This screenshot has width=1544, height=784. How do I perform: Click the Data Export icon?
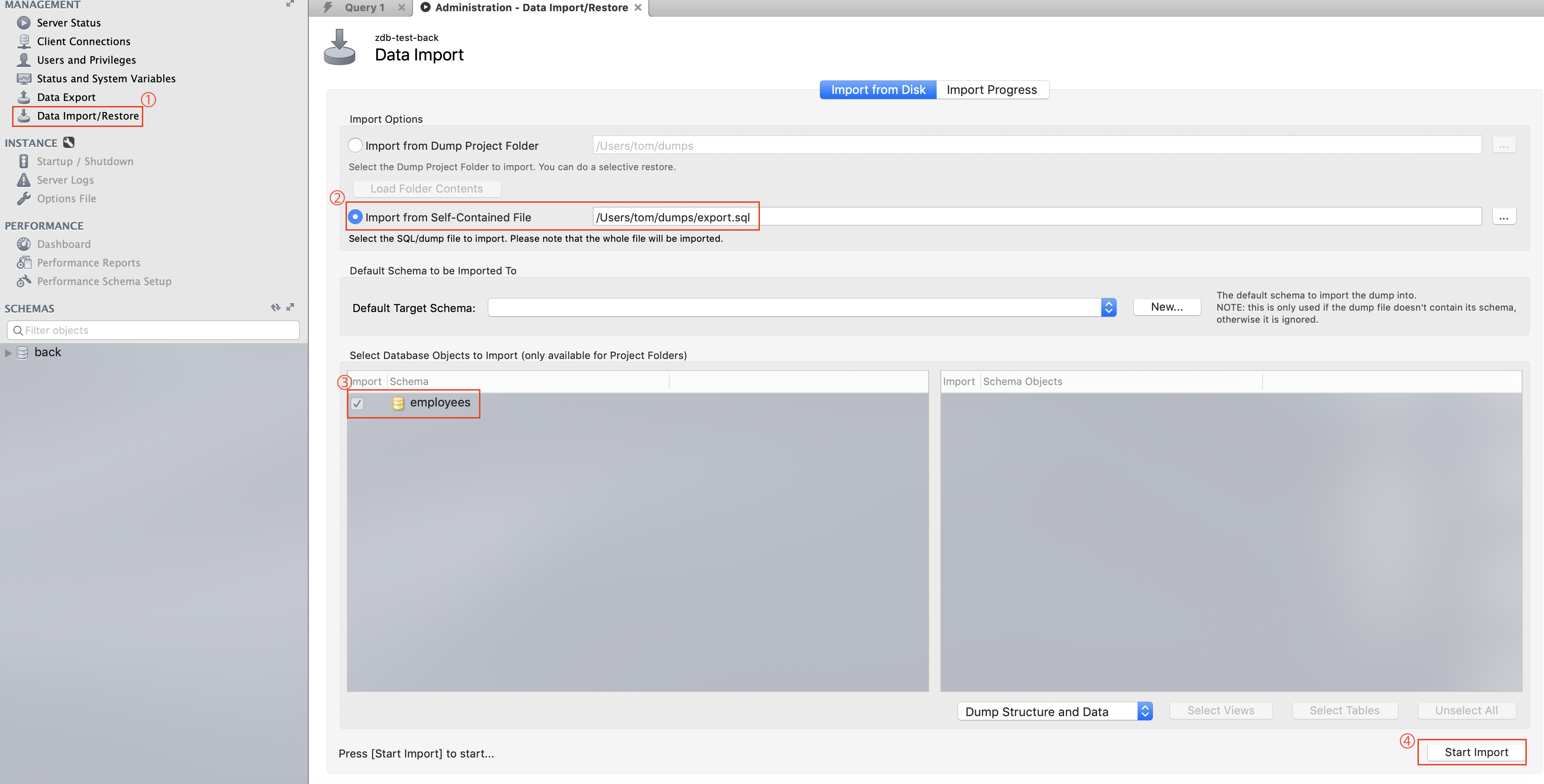coord(23,97)
